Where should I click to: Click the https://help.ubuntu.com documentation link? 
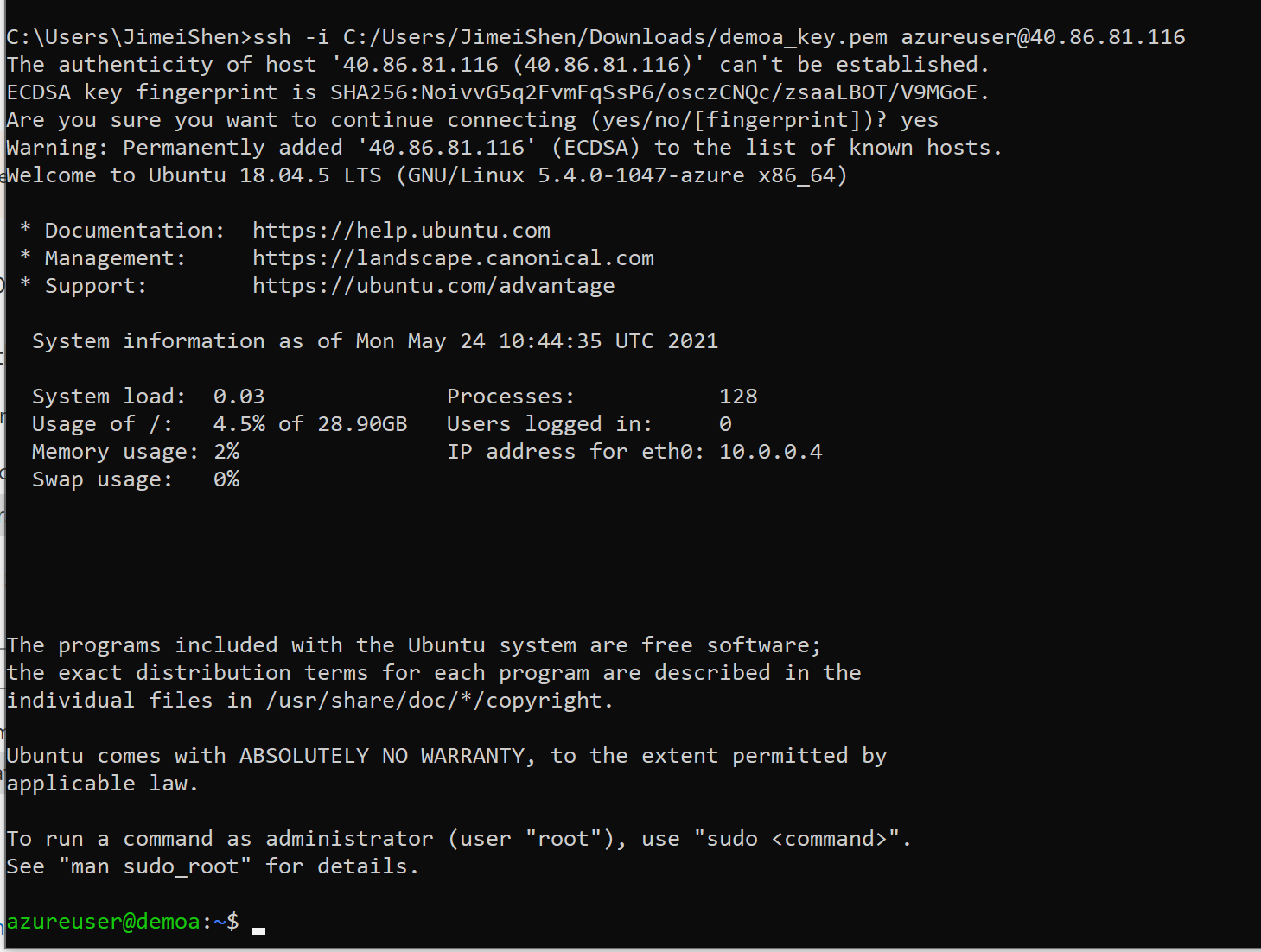(401, 231)
